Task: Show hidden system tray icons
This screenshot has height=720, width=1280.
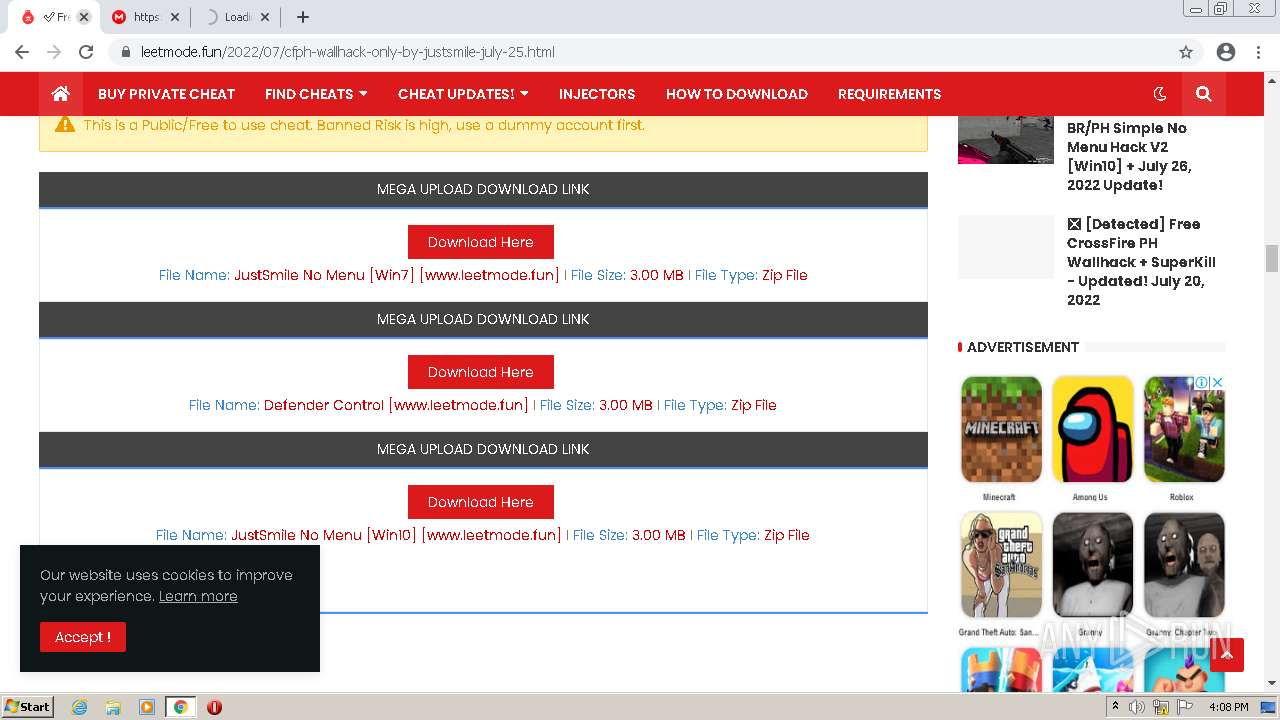Action: coord(1116,707)
